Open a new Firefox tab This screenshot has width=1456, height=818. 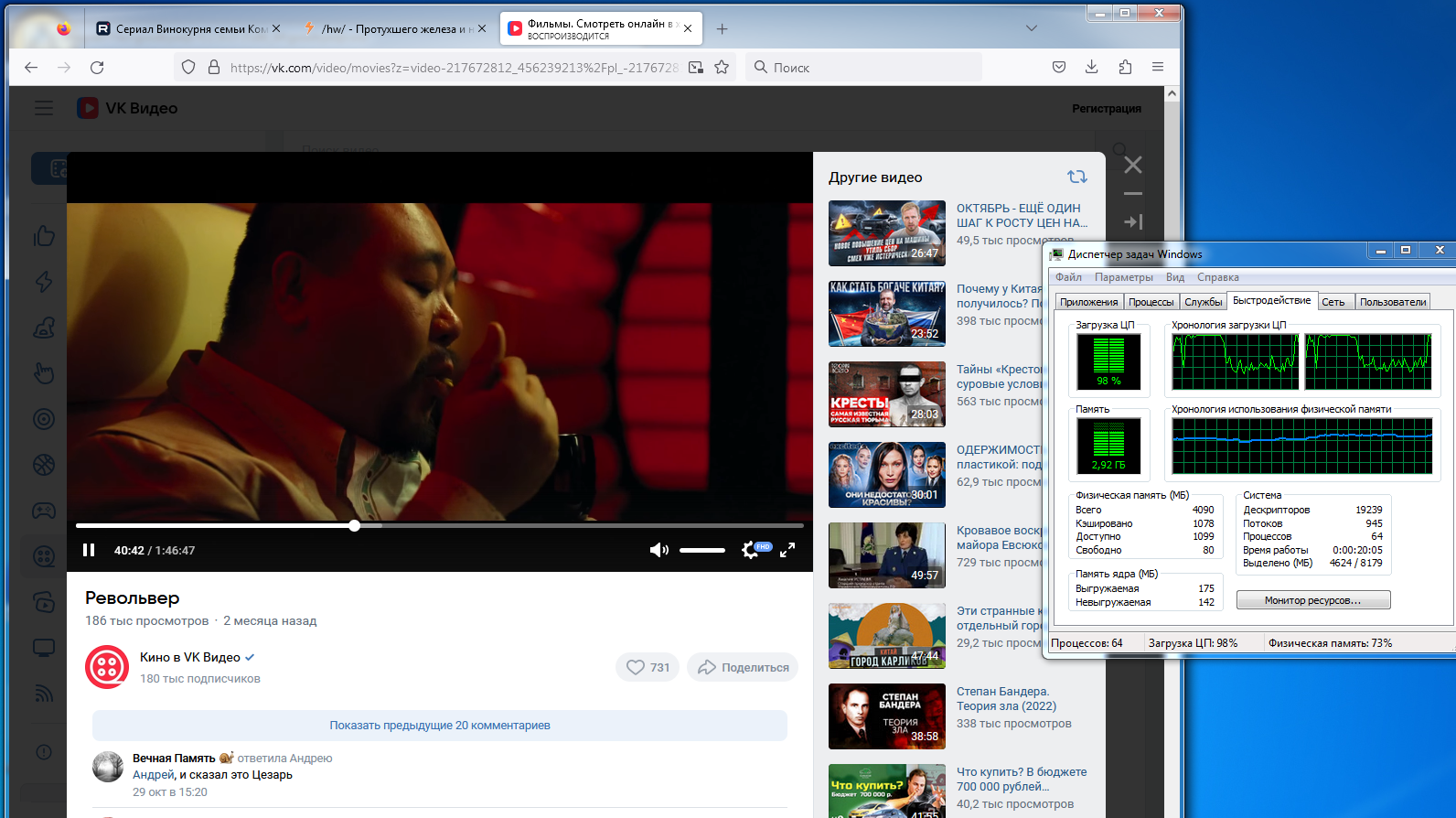(x=722, y=28)
